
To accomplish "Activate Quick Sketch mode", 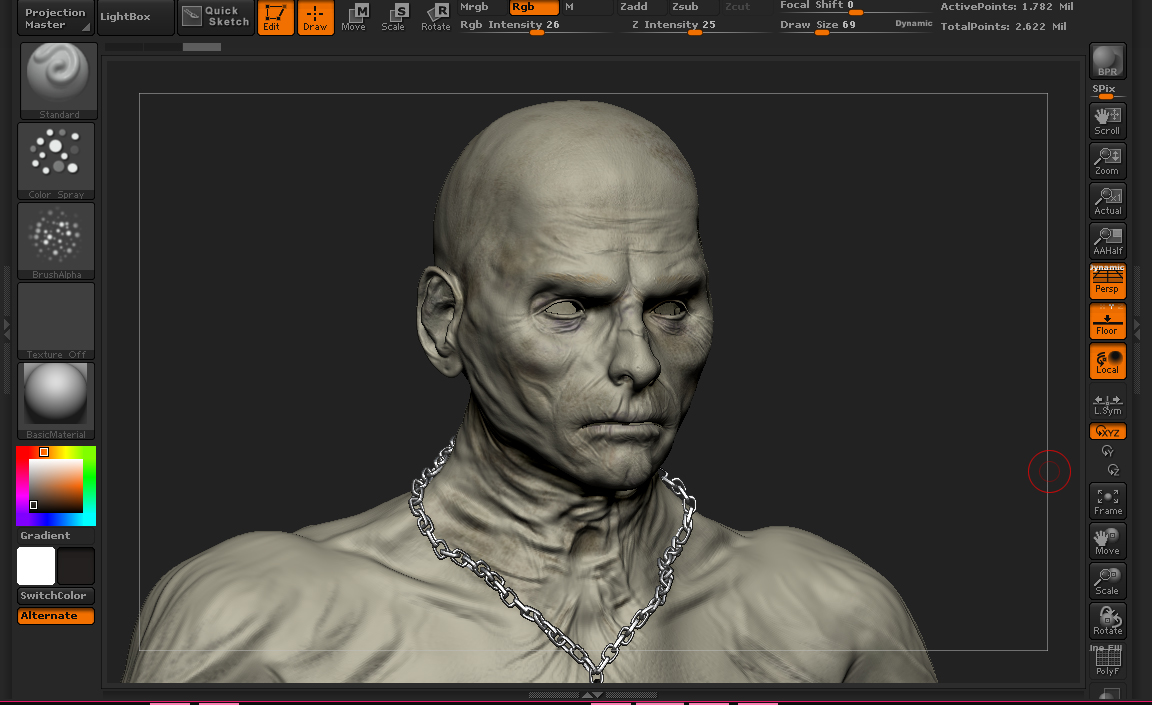I will [216, 17].
